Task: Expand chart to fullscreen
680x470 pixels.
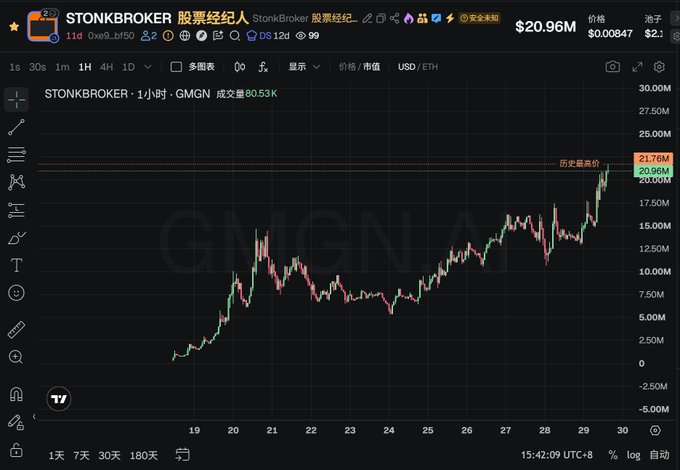Action: point(637,67)
